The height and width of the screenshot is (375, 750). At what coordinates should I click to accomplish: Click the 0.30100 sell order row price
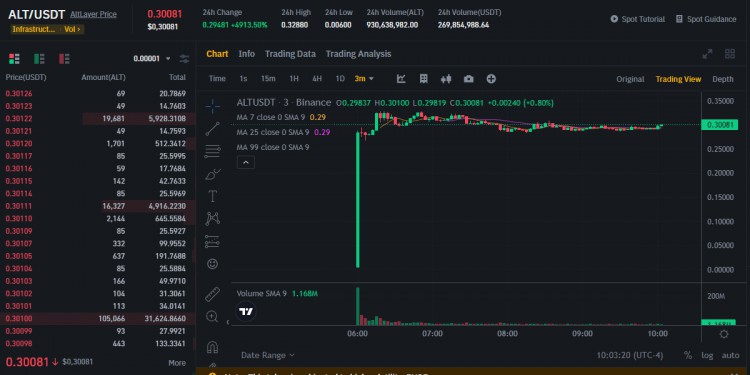19,319
